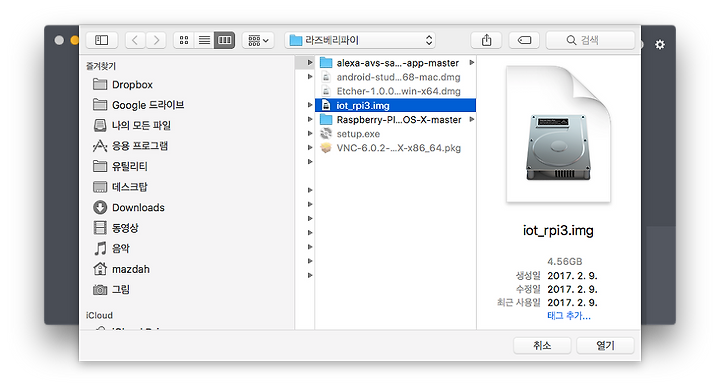
Task: Select android-stud...68-mac.dmg file
Action: pyautogui.click(x=395, y=77)
